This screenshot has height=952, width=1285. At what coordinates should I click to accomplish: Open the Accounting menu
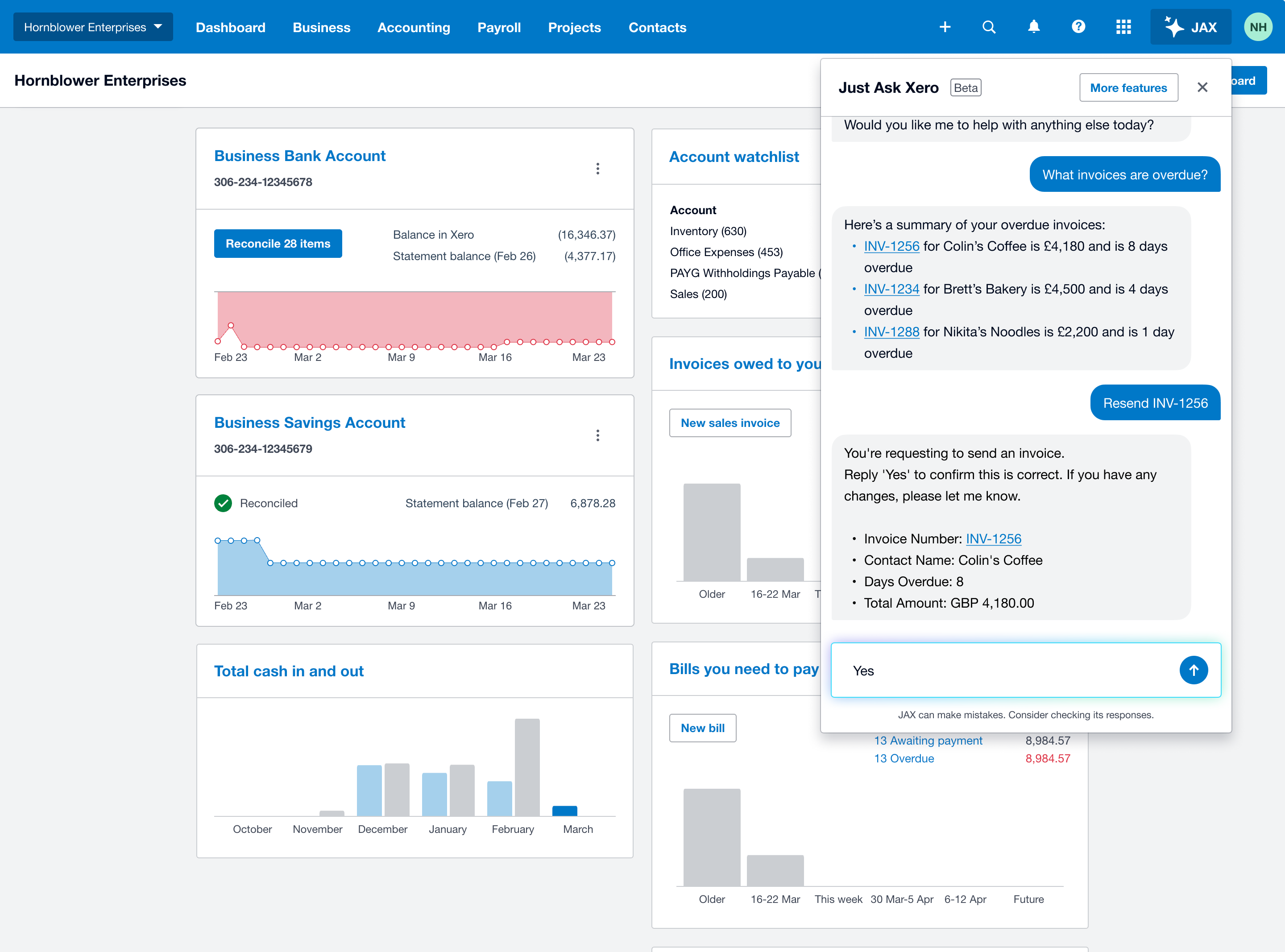click(414, 27)
